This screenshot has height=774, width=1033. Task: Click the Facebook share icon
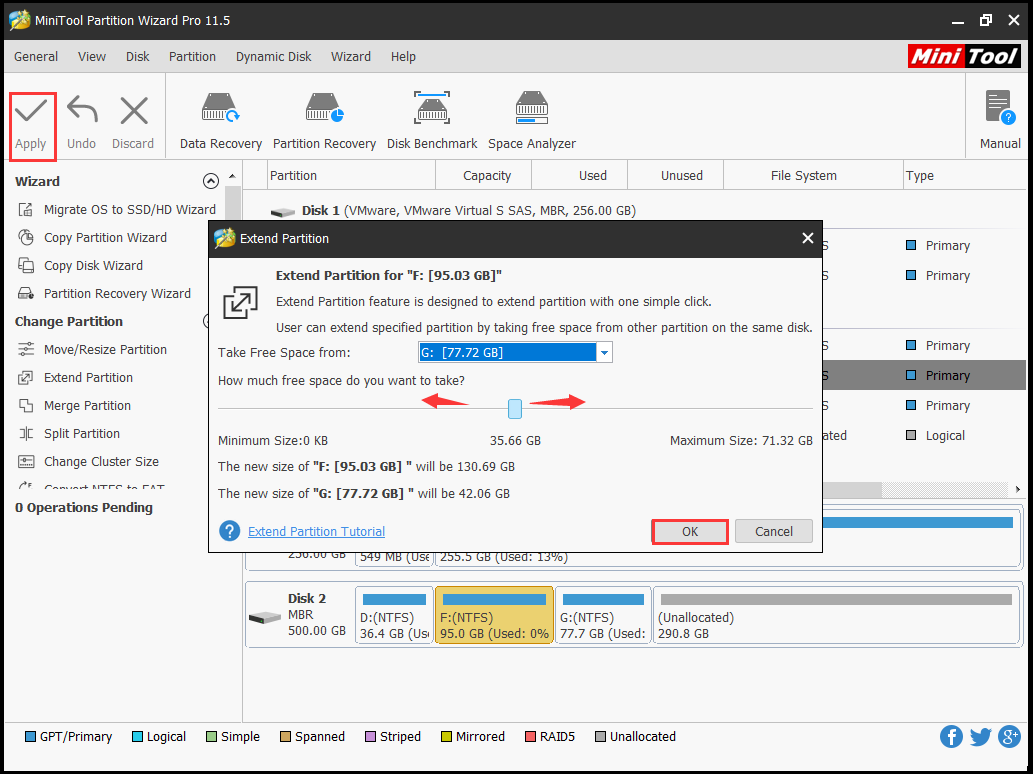click(x=951, y=736)
